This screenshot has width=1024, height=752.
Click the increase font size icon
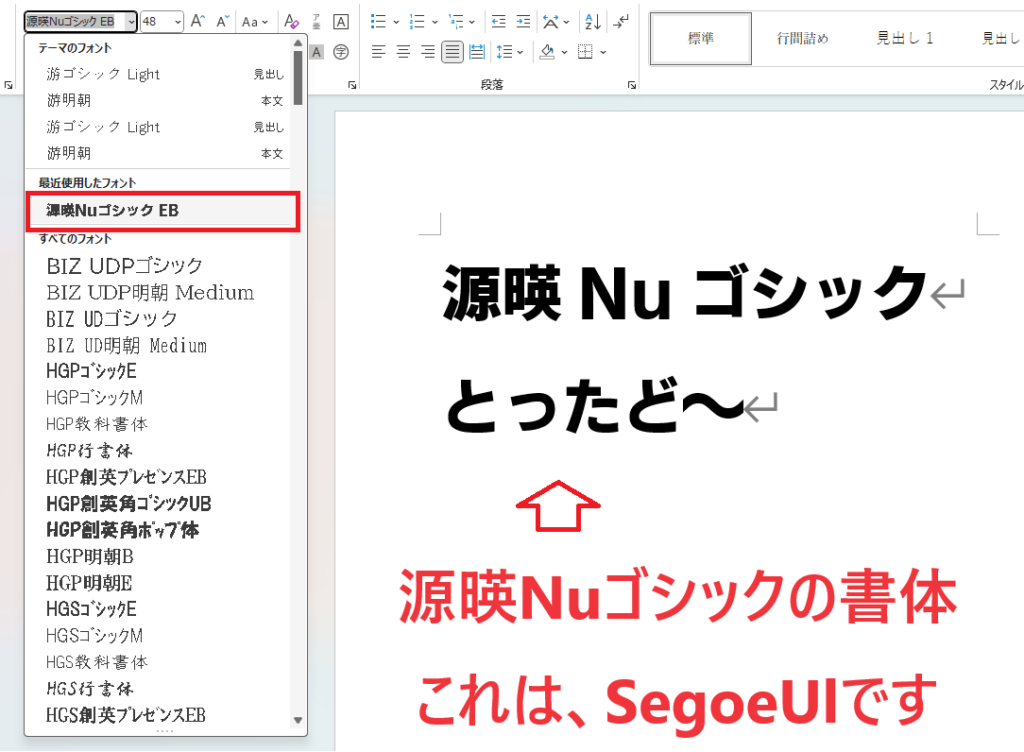point(198,21)
